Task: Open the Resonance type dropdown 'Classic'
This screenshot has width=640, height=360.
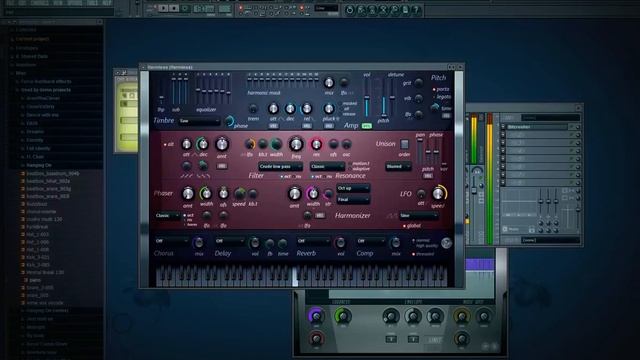Action: [327, 167]
